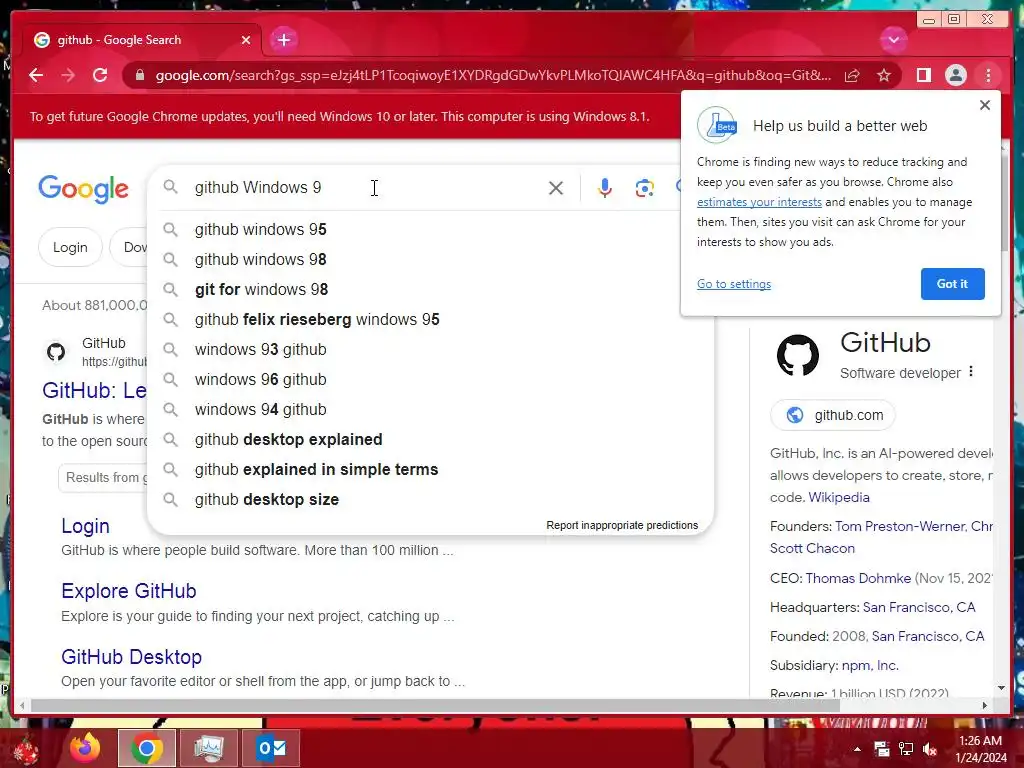Click the horizontal scrollbar thumb
1024x768 pixels.
pyautogui.click(x=434, y=705)
